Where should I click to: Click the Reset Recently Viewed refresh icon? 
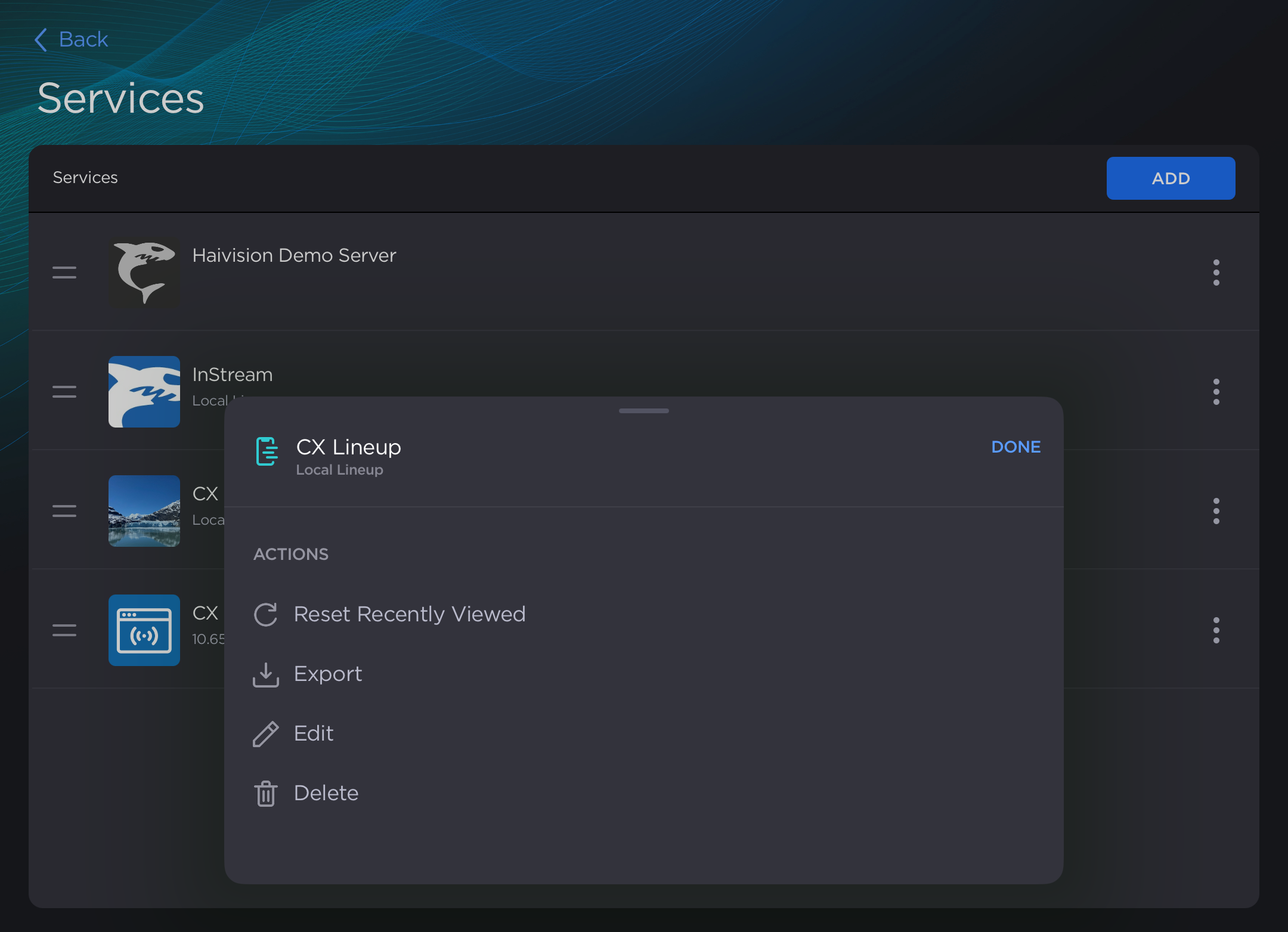coord(266,613)
